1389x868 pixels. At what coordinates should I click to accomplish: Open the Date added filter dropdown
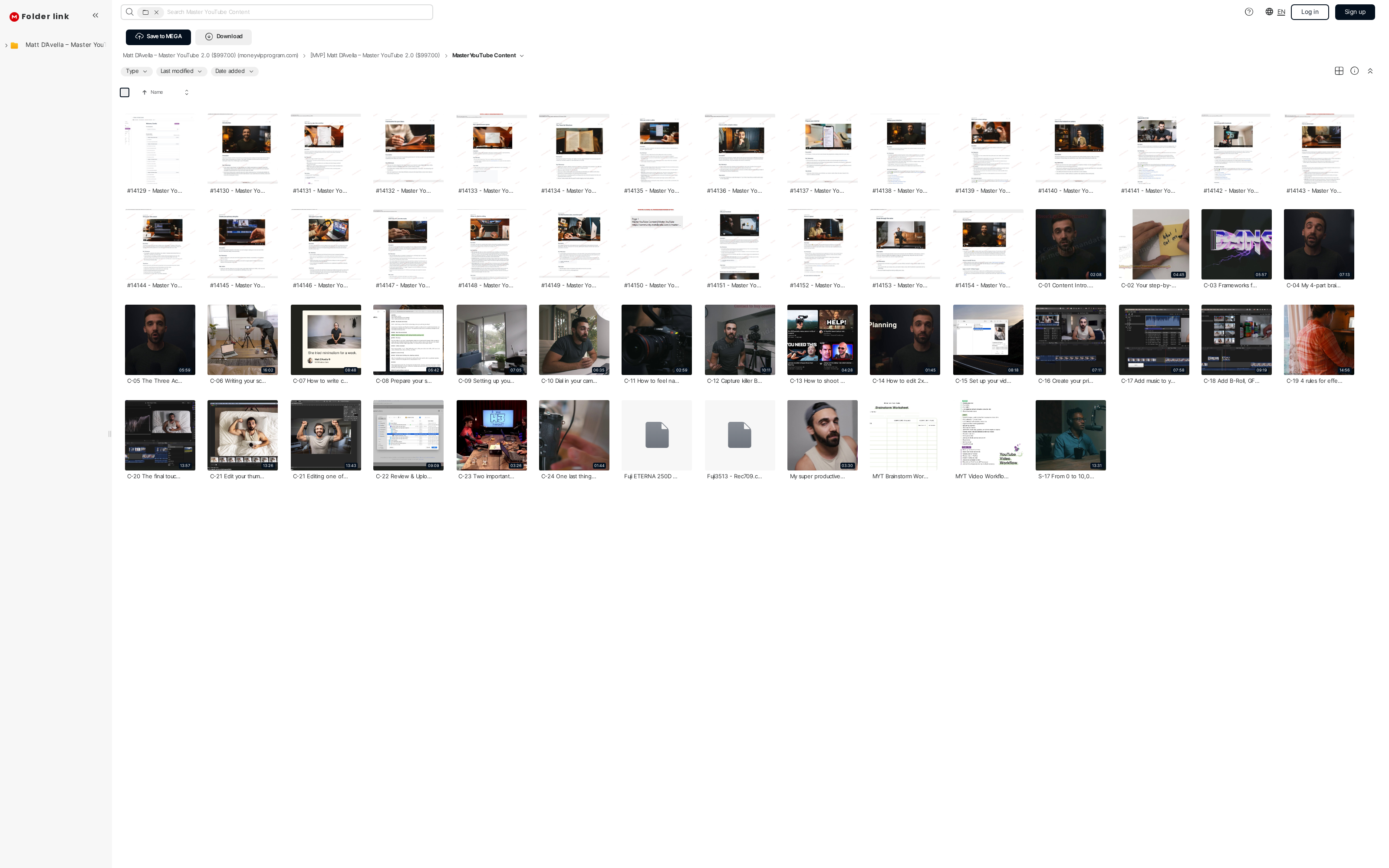pos(234,71)
